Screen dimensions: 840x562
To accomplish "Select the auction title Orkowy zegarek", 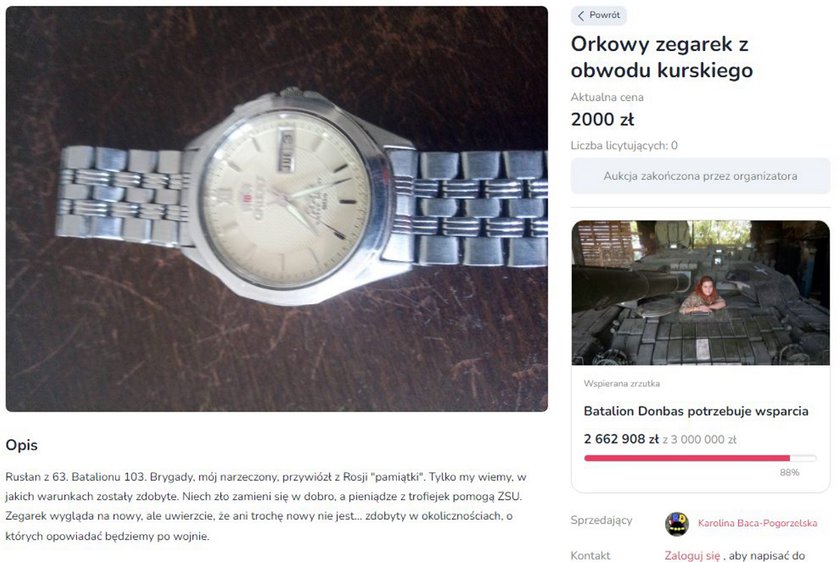I will tap(662, 57).
